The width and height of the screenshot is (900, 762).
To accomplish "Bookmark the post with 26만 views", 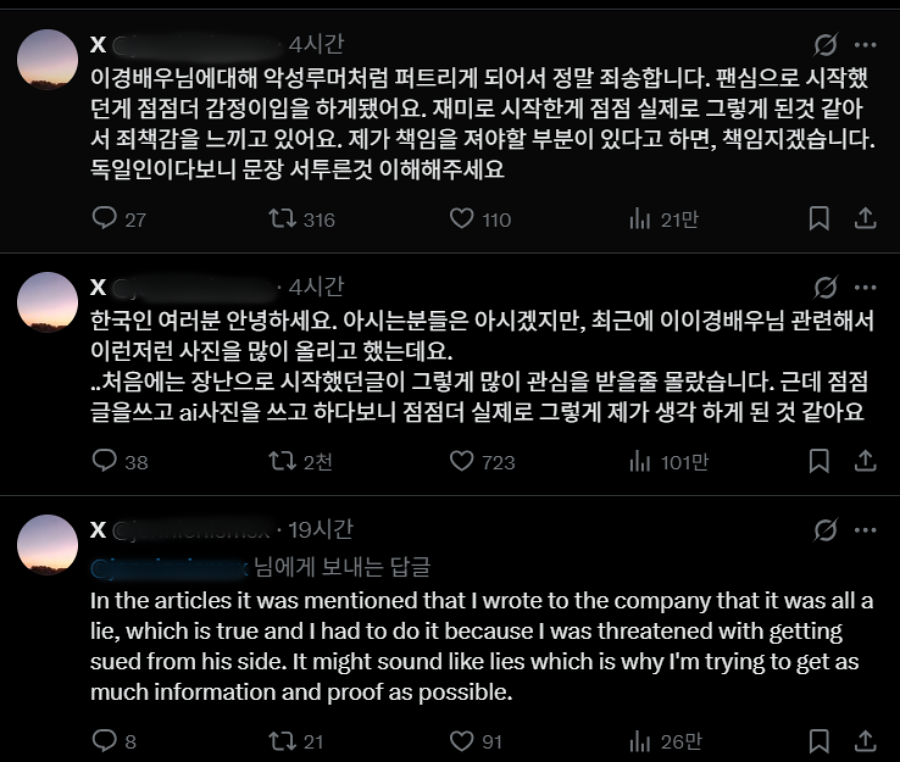I will click(x=819, y=741).
